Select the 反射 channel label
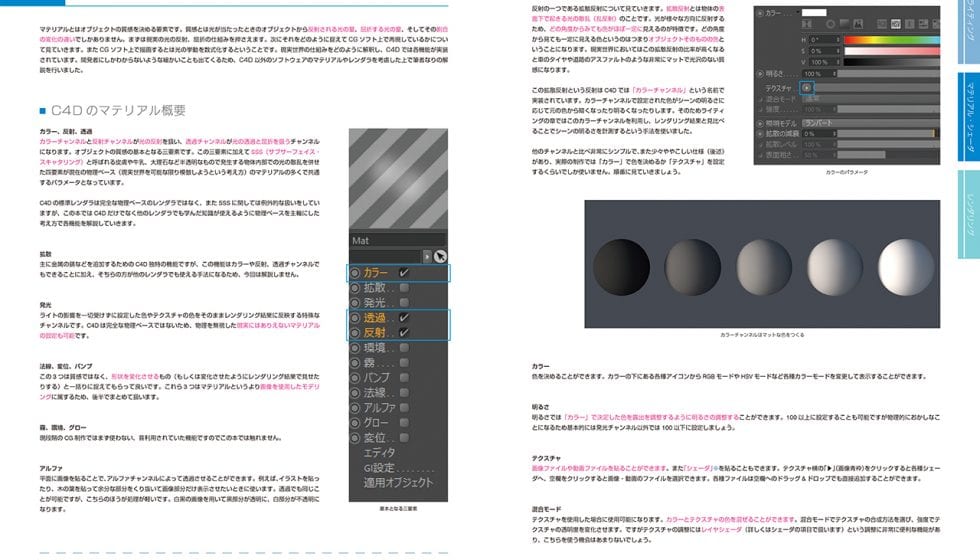Screen dimensions: 980x560 375,332
